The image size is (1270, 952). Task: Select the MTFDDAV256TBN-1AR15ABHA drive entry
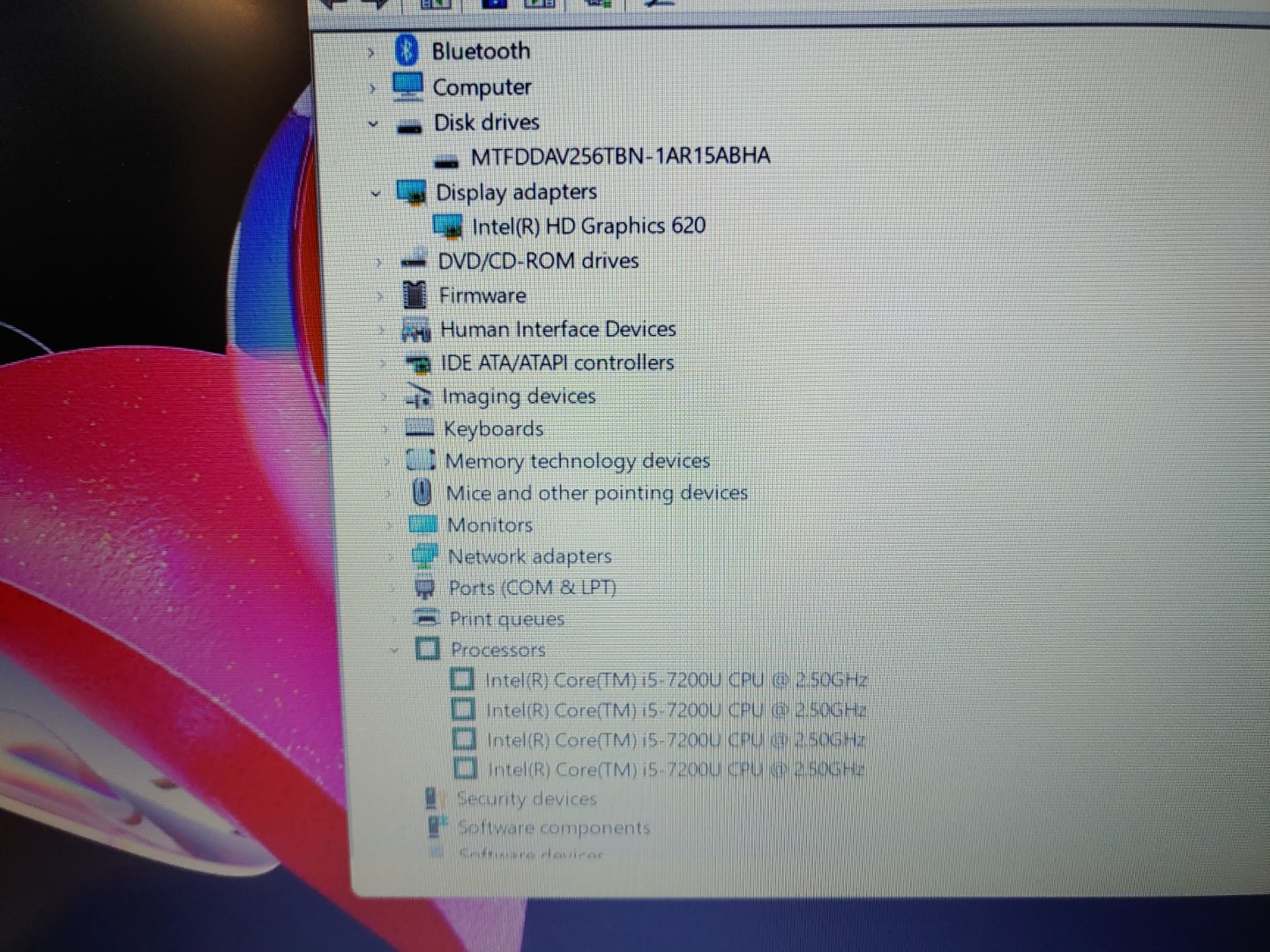click(x=620, y=156)
